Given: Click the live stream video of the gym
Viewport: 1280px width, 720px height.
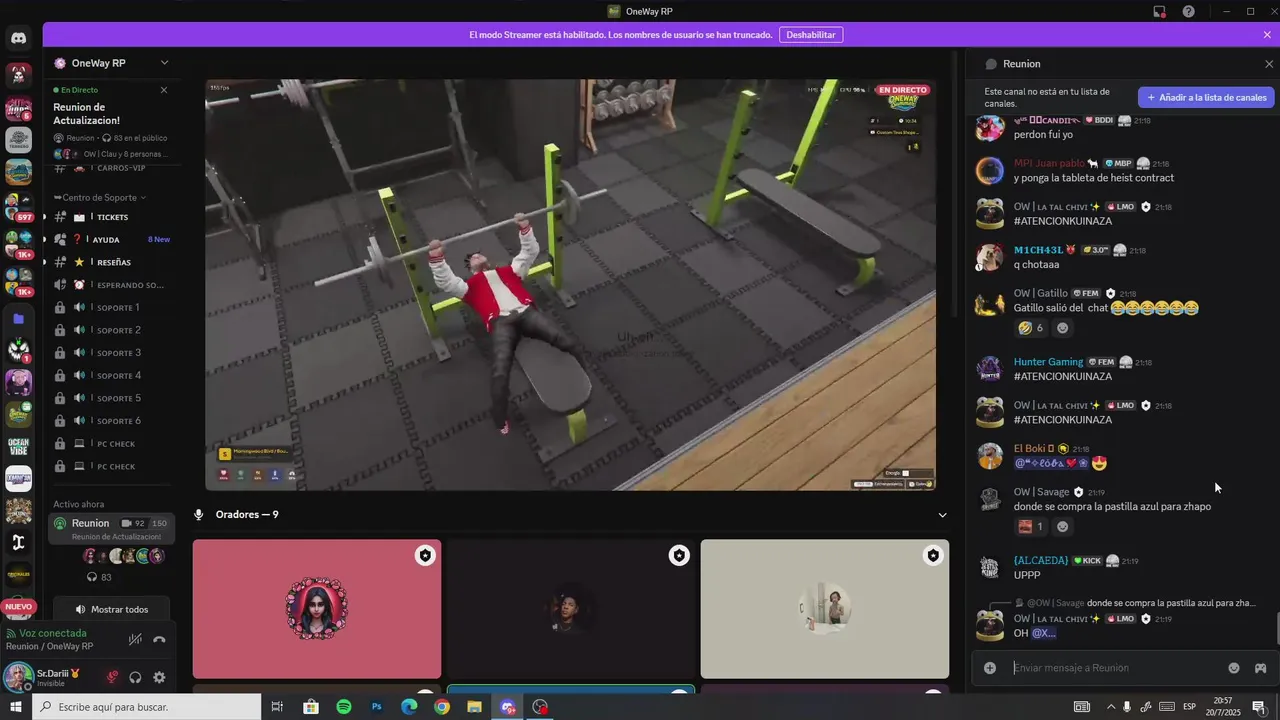Looking at the screenshot, I should tap(570, 285).
